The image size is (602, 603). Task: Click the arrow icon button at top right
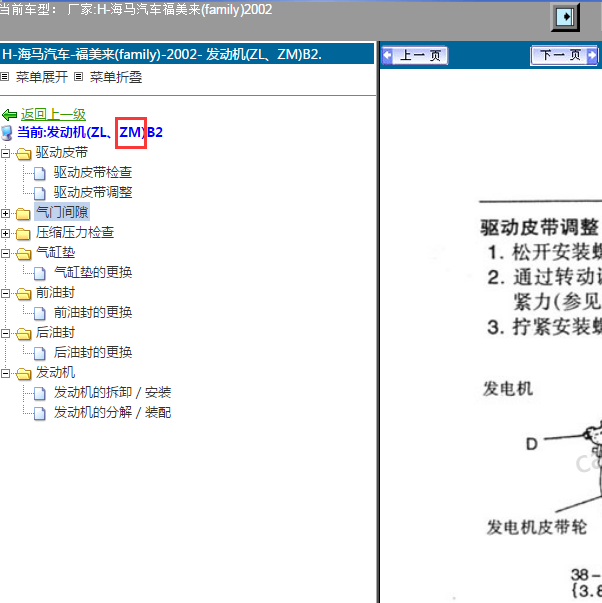pyautogui.click(x=565, y=17)
